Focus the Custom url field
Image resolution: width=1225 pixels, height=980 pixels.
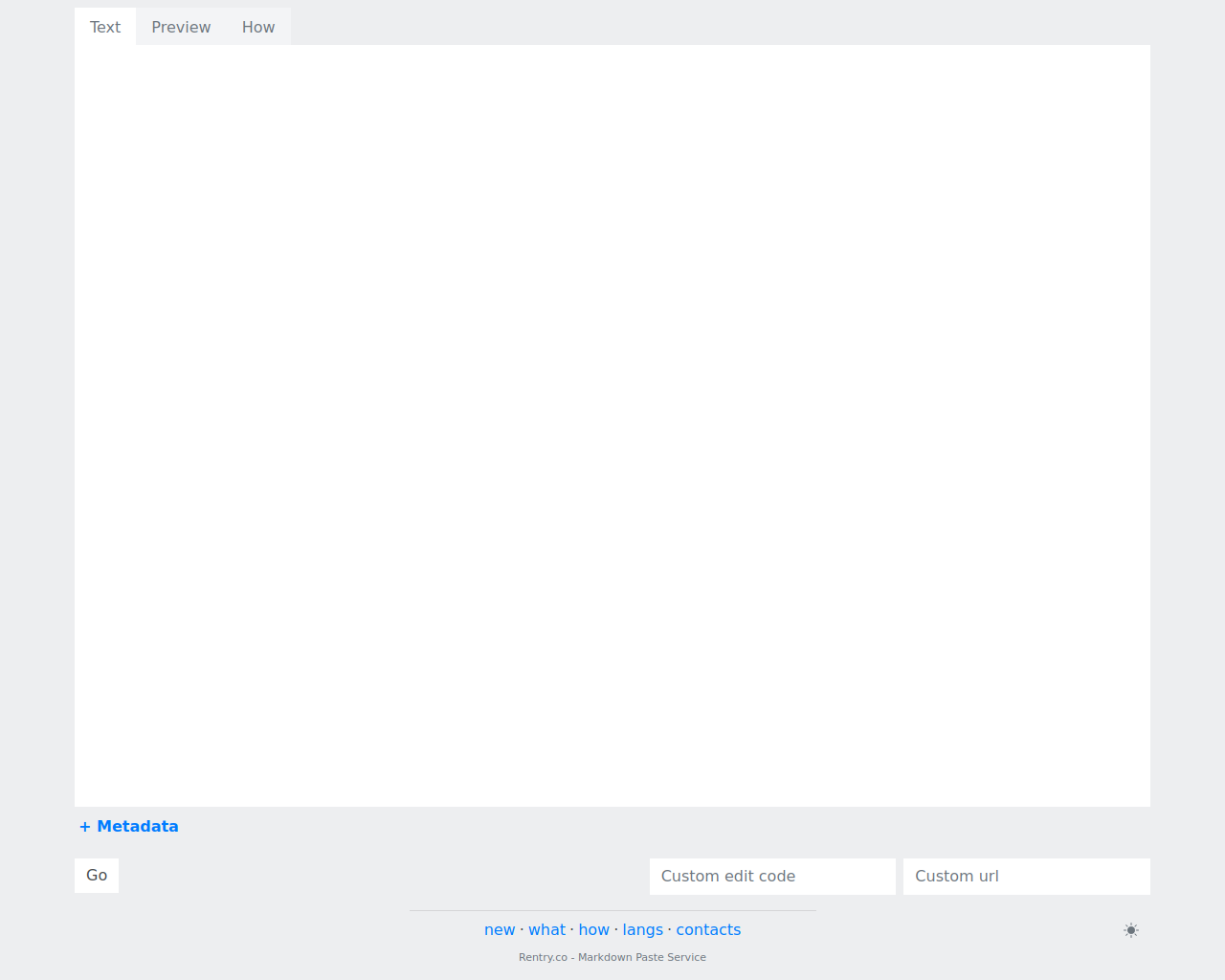(1027, 877)
